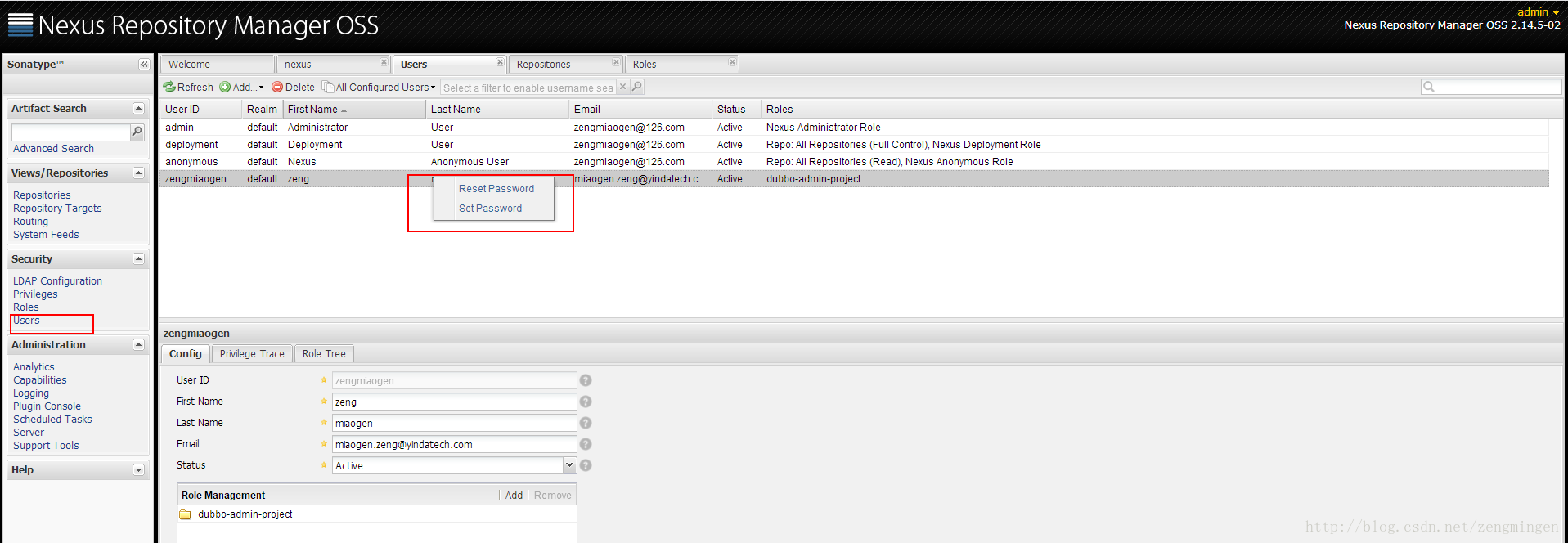1568x543 pixels.
Task: Expand the Help section
Action: pos(138,469)
